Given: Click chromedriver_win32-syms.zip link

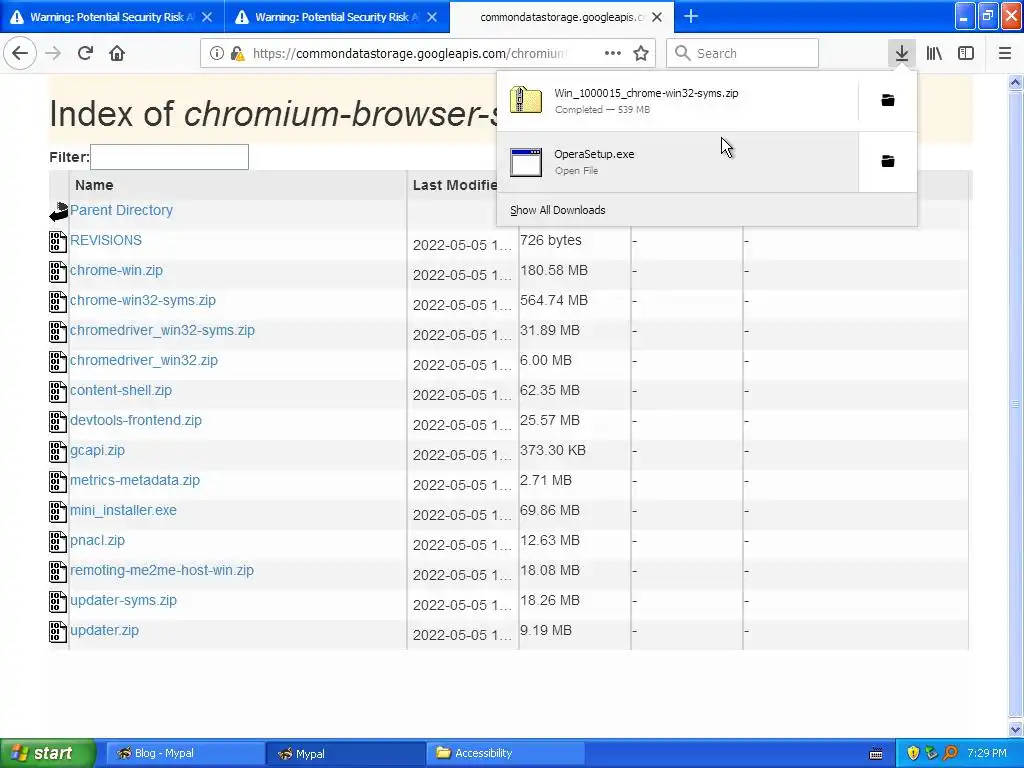Looking at the screenshot, I should click(162, 330).
